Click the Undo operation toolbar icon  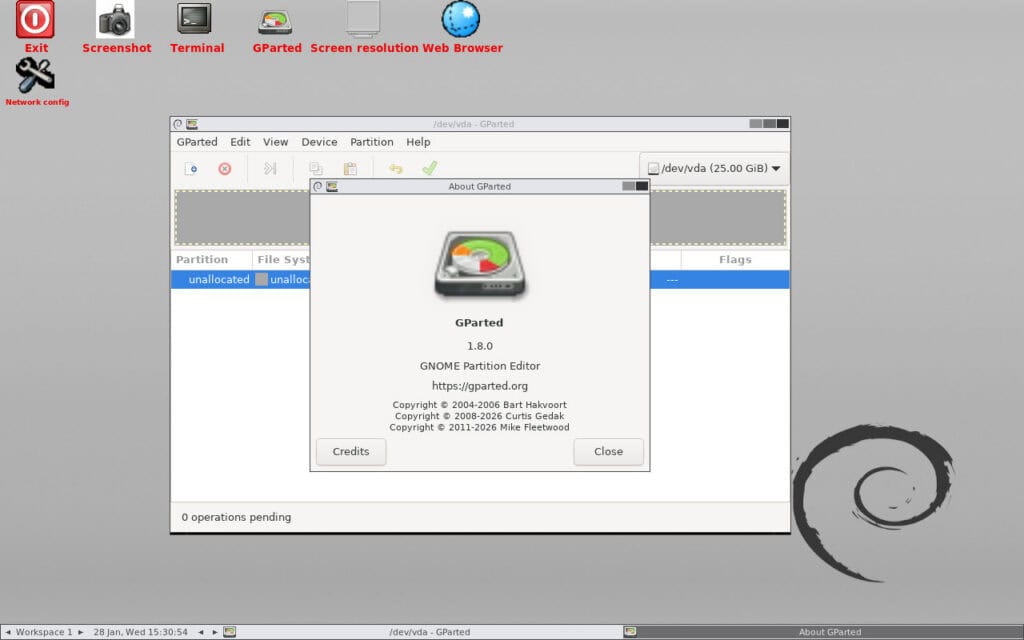coord(396,168)
